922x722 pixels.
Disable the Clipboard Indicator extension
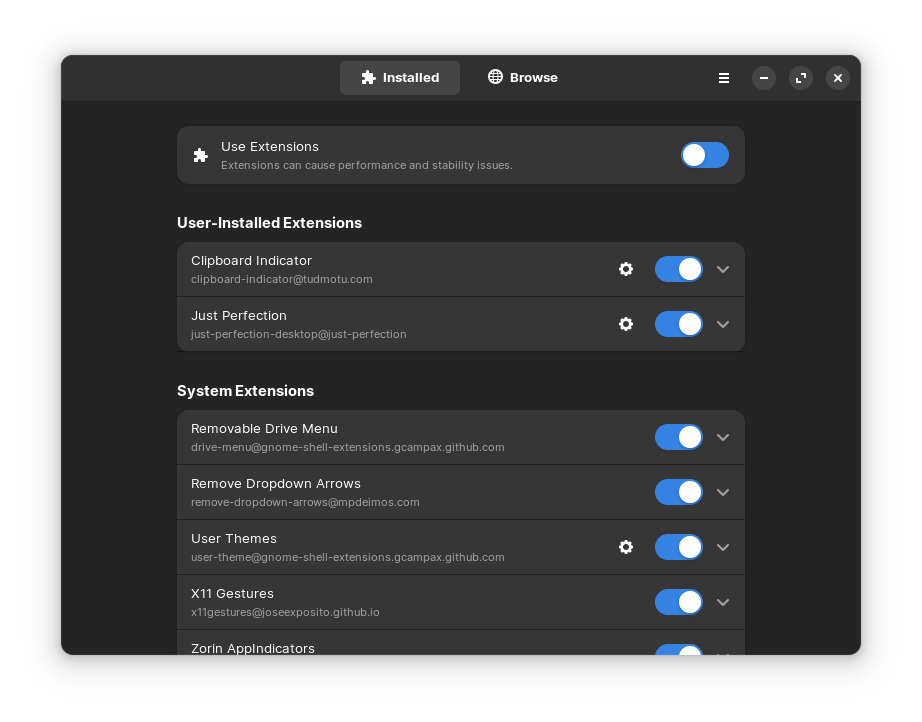[x=679, y=269]
